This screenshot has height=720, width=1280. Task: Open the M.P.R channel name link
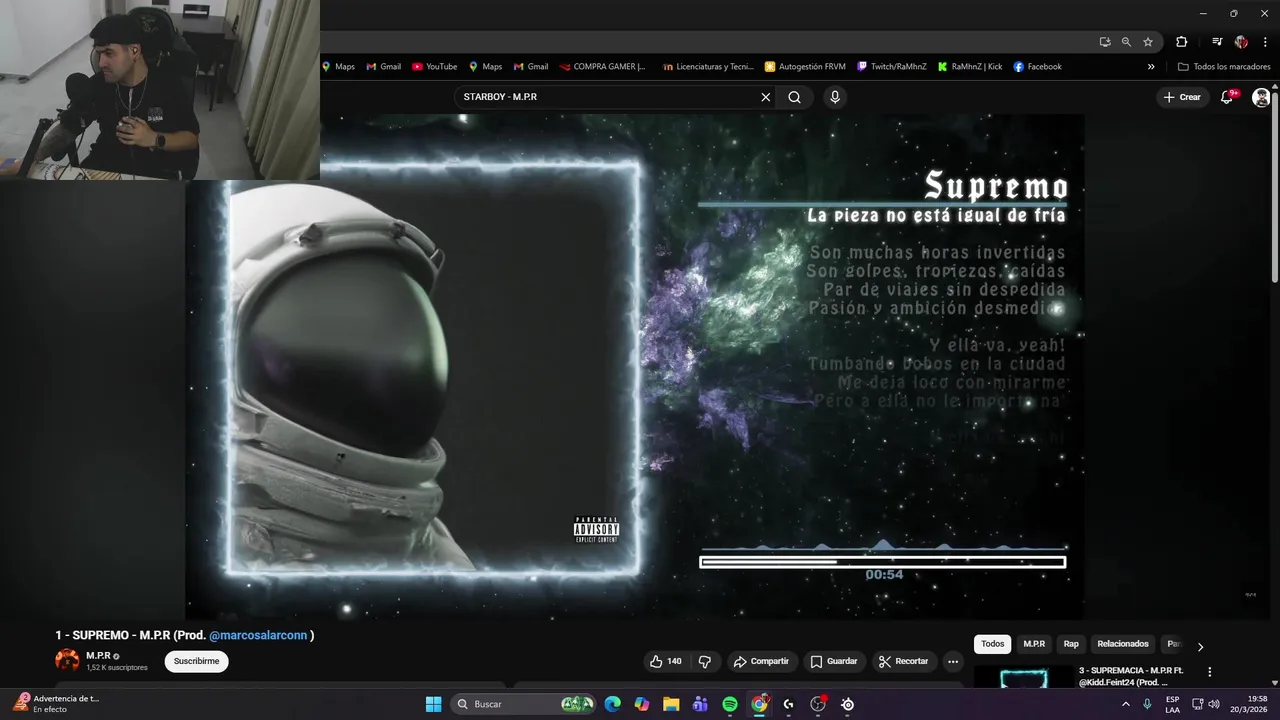(98, 656)
